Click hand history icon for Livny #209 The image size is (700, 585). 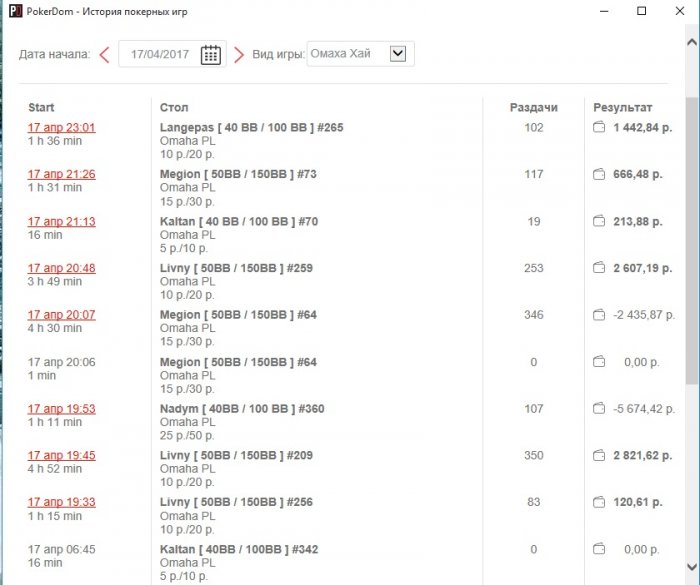(599, 456)
